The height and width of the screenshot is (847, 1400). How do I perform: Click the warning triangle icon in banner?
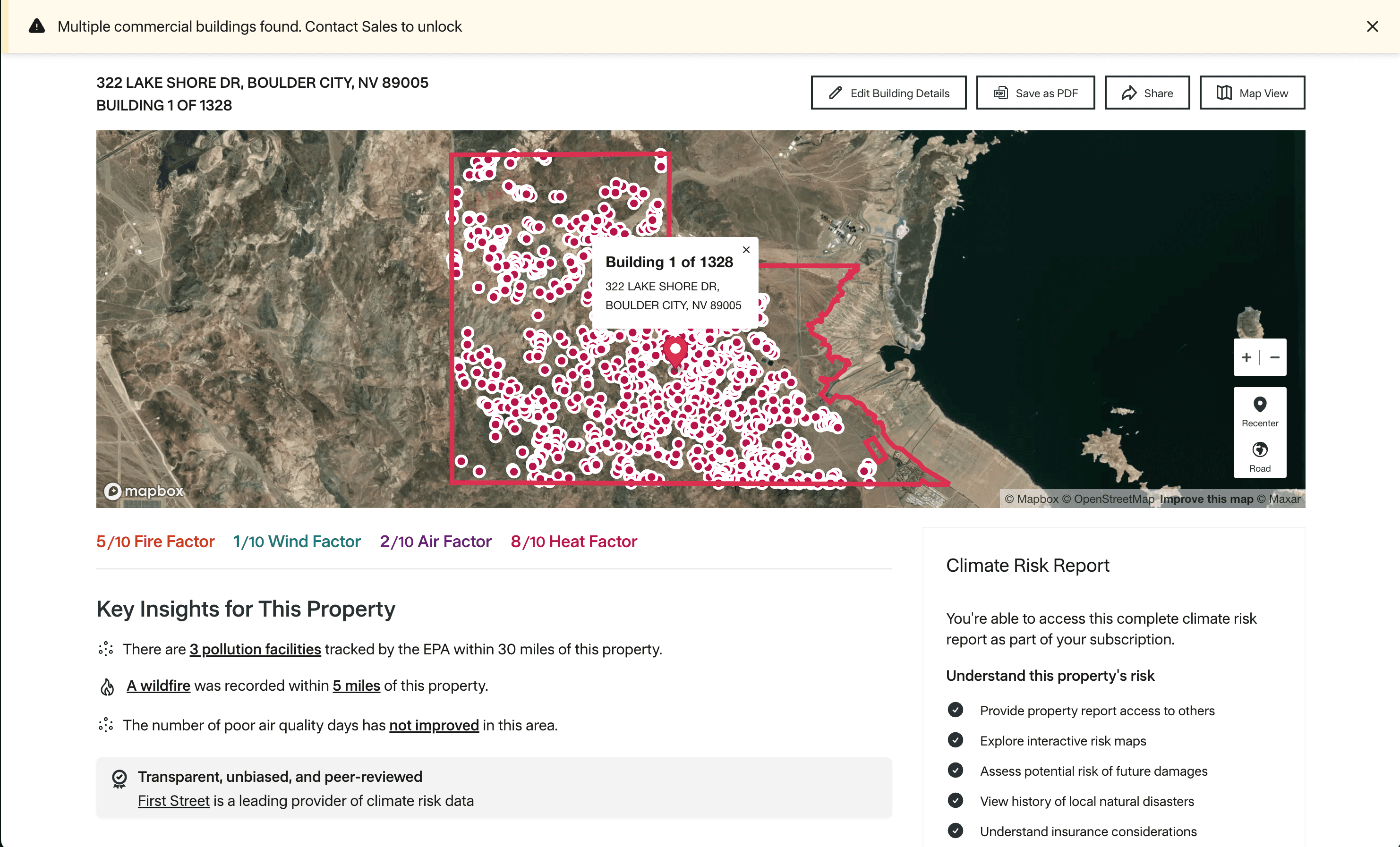[37, 27]
